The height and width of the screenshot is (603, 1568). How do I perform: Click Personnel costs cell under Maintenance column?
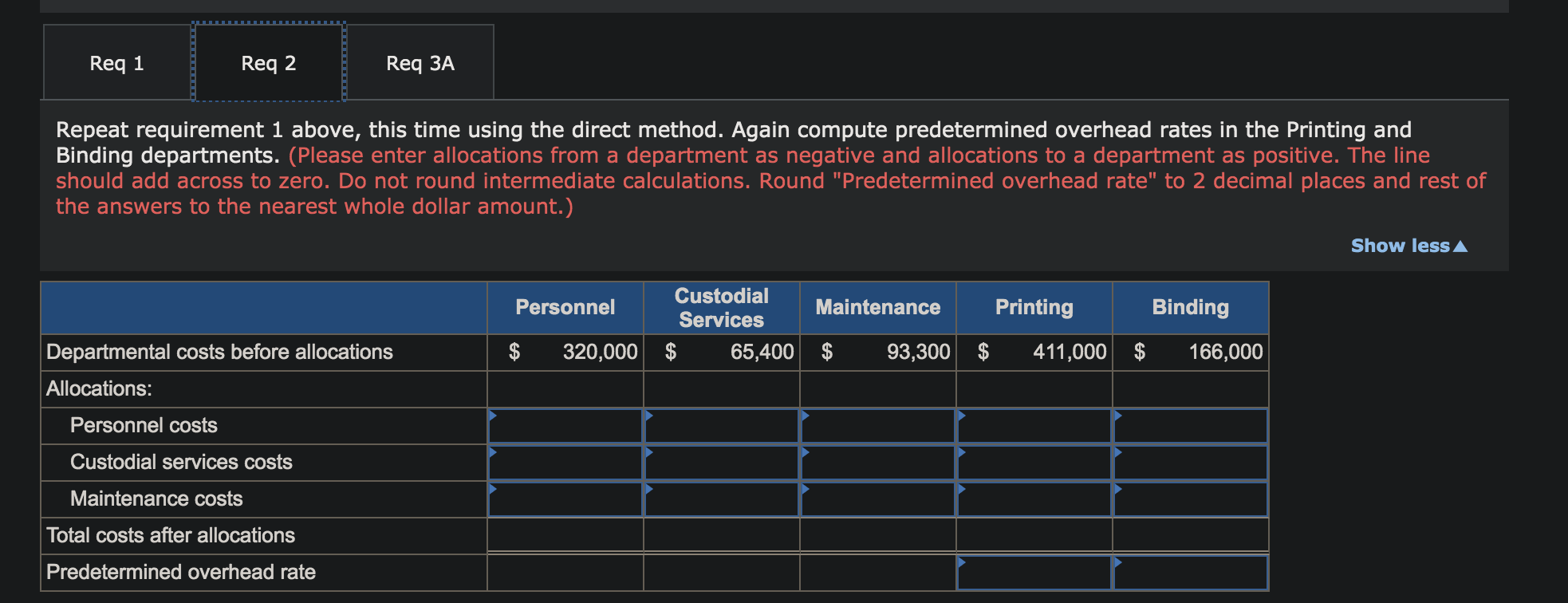(x=878, y=426)
